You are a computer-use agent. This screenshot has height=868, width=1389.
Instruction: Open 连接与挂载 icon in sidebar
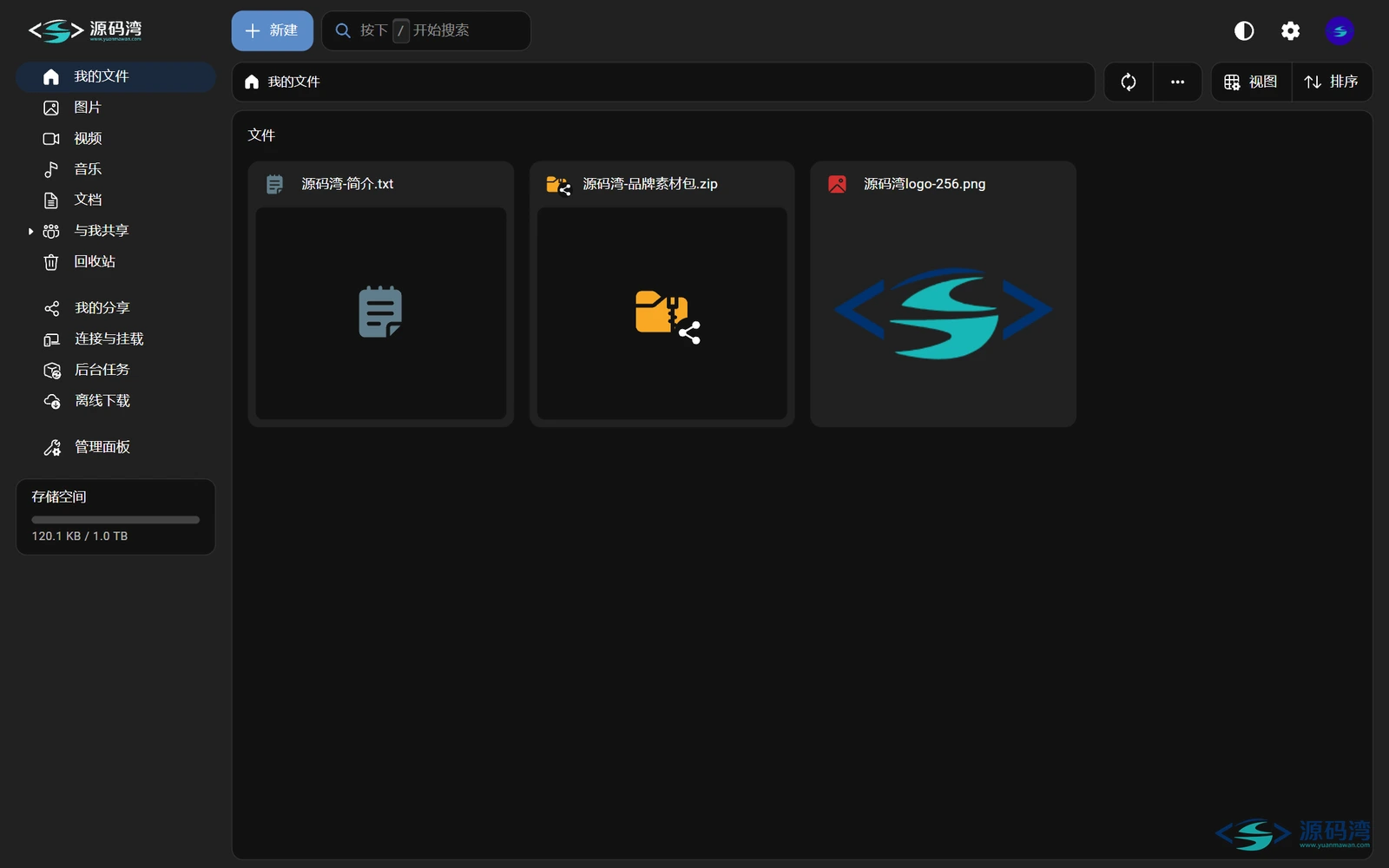pyautogui.click(x=52, y=339)
